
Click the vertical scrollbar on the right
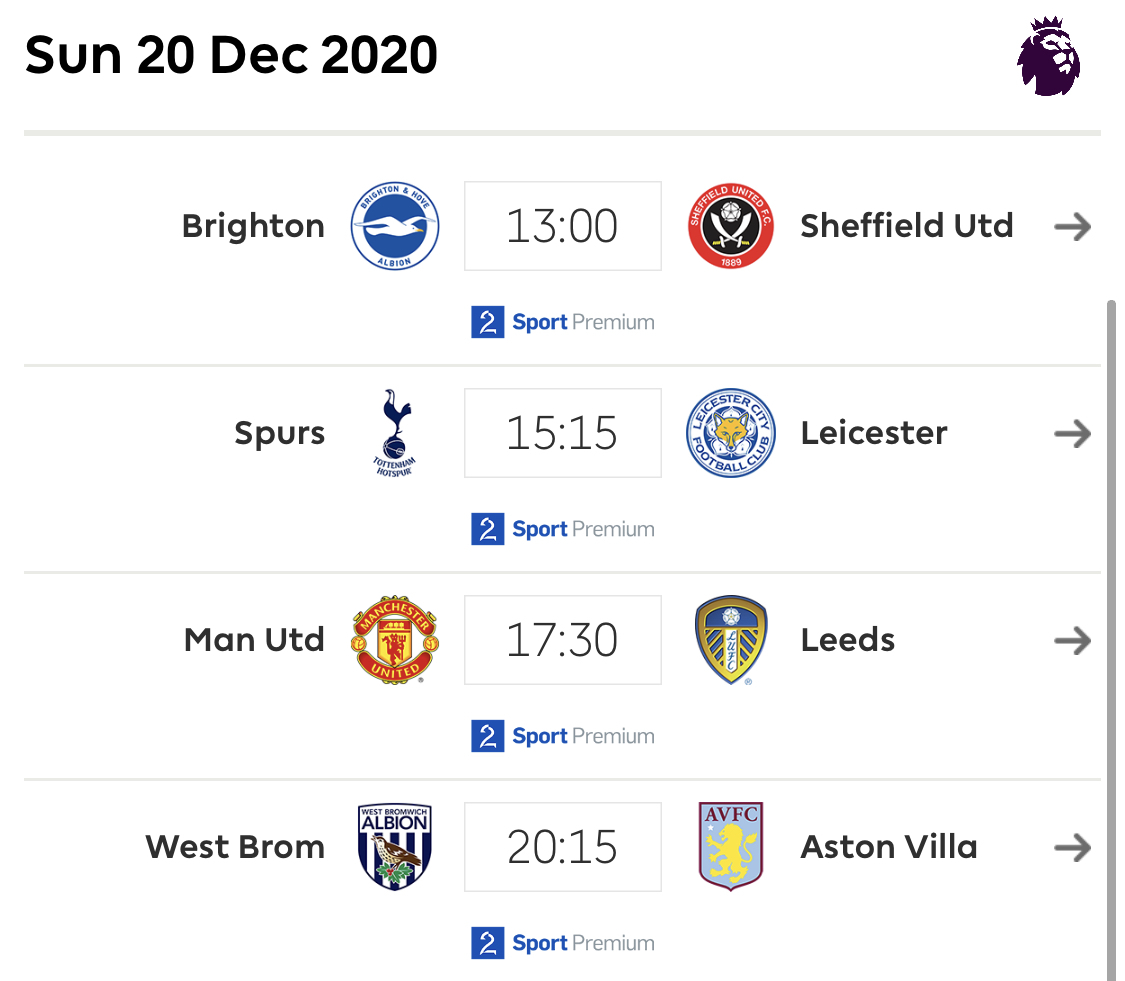tap(1111, 639)
